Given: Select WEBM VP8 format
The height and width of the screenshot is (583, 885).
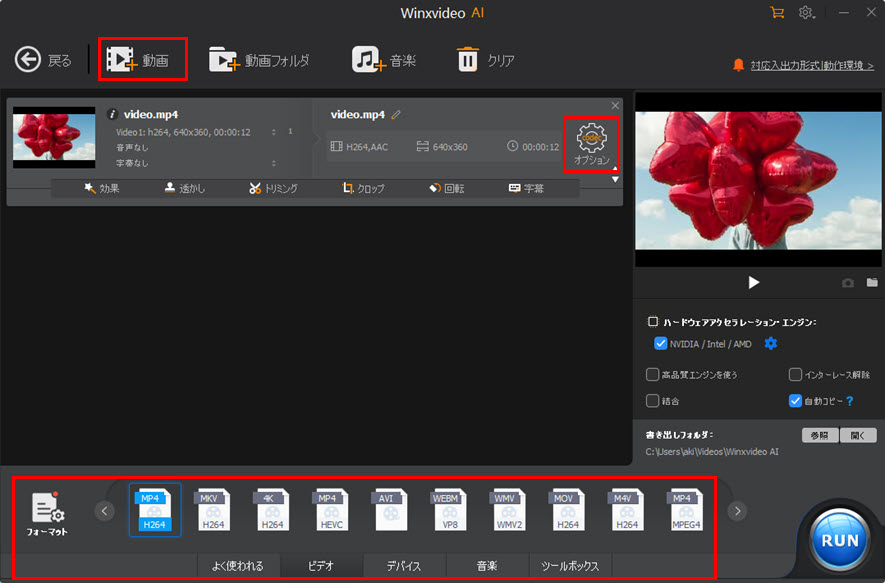Looking at the screenshot, I should coord(449,510).
